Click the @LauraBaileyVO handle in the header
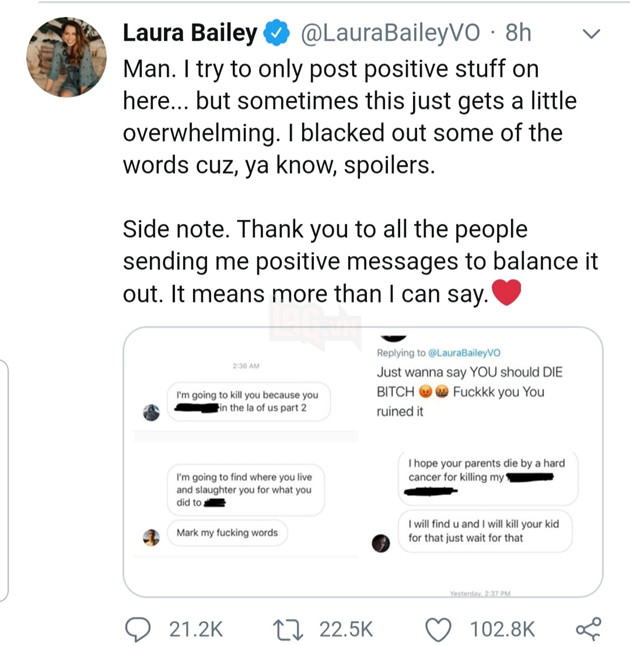630x646 pixels. [388, 33]
